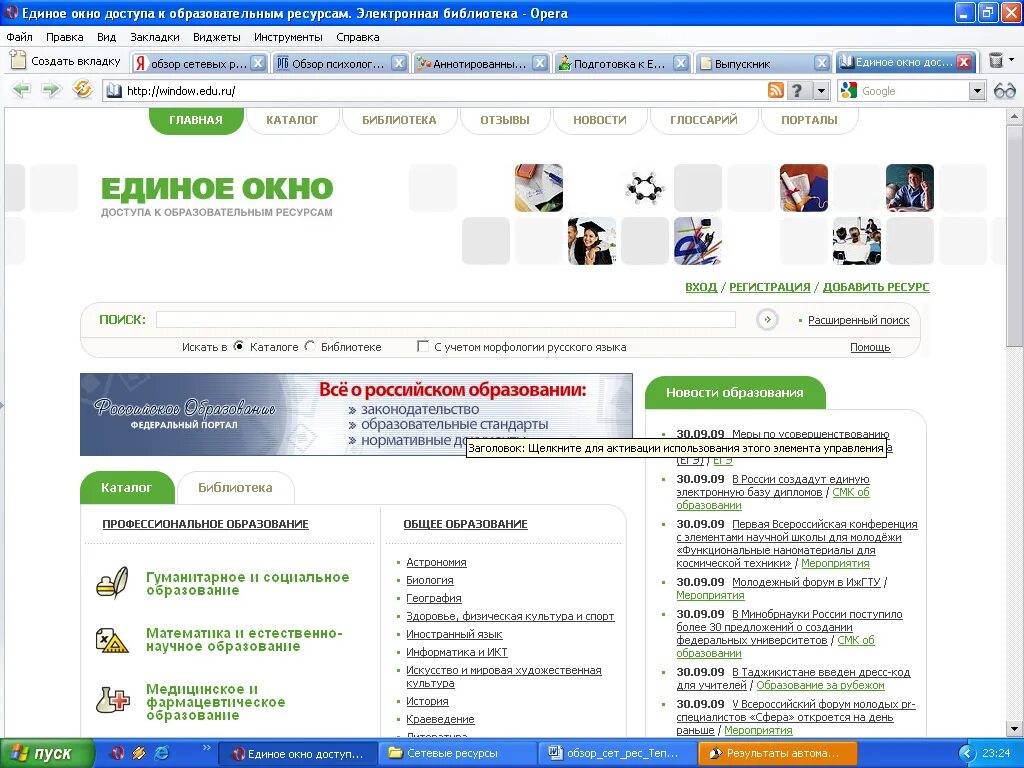Viewport: 1024px width, 768px height.
Task: Open the RSS feed icon in address bar
Action: click(775, 90)
